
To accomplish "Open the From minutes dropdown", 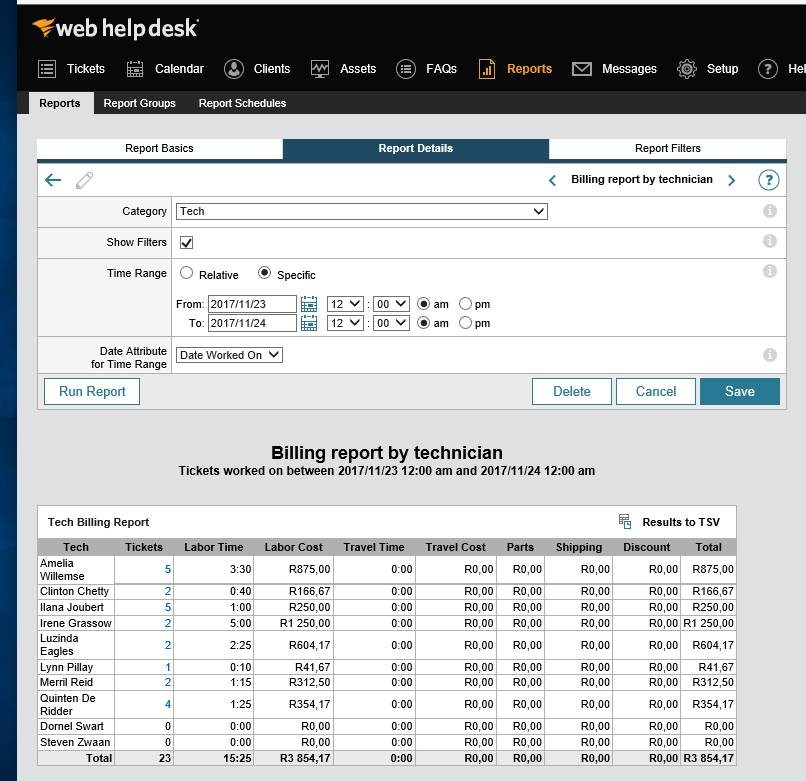I will (x=391, y=304).
